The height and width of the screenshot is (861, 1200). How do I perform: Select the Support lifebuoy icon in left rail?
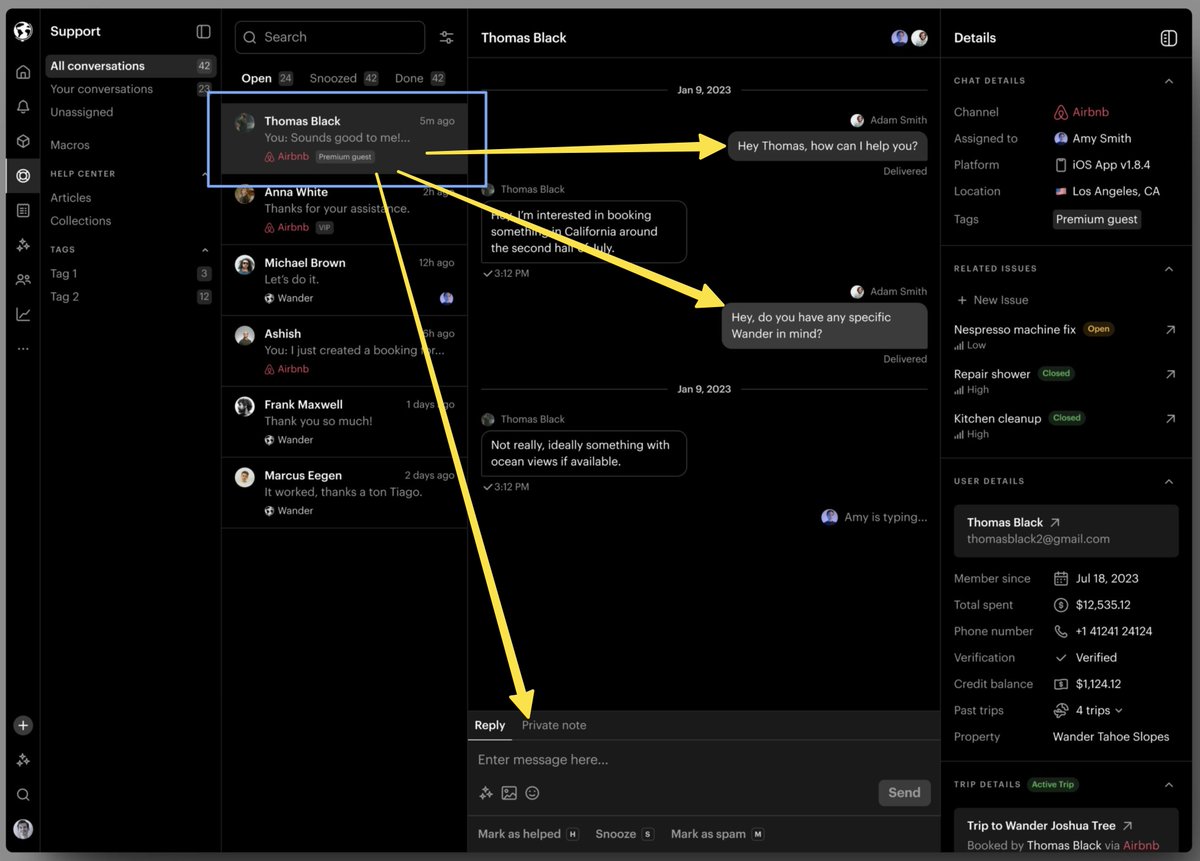(23, 176)
